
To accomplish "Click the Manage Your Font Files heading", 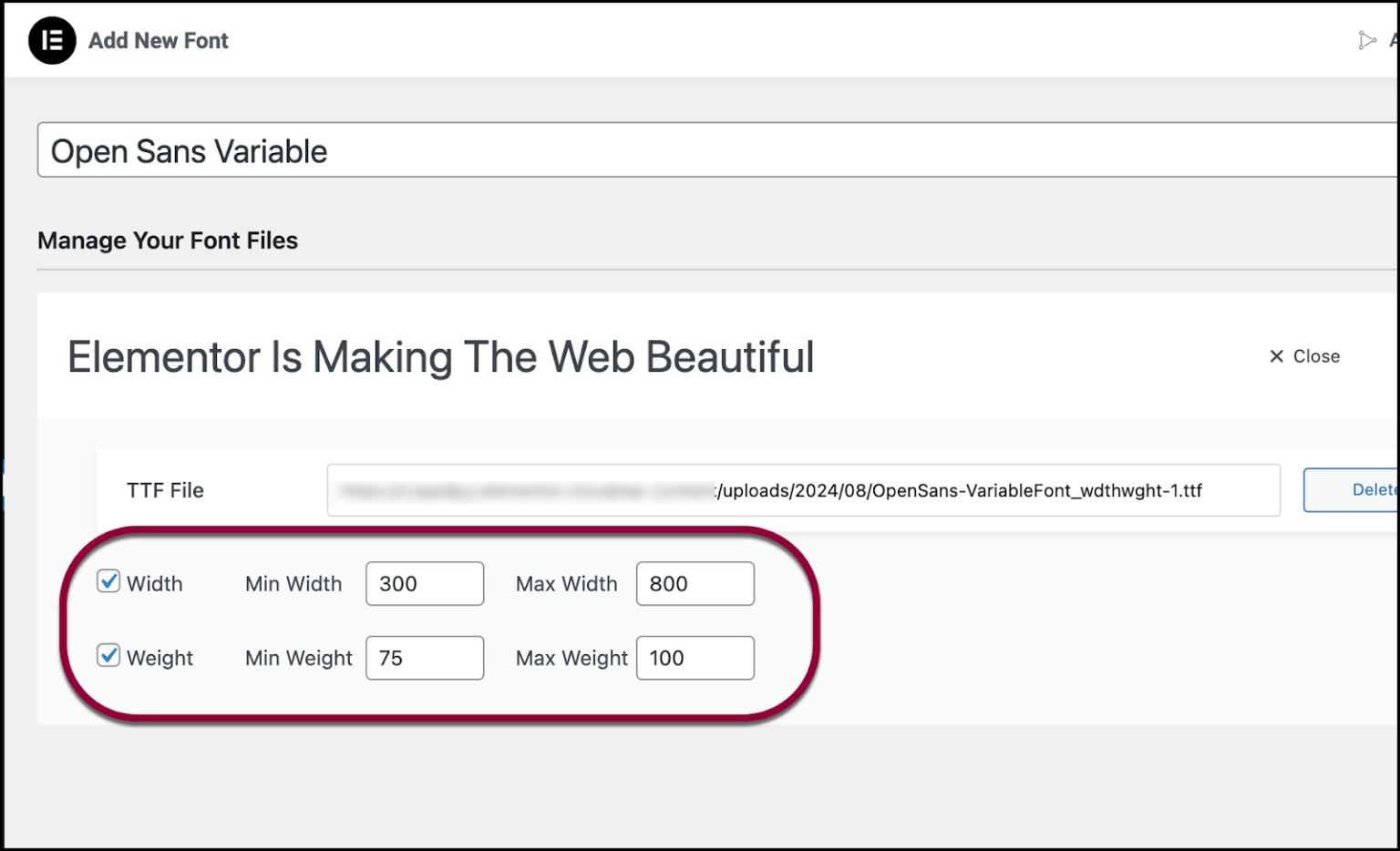I will tap(167, 241).
